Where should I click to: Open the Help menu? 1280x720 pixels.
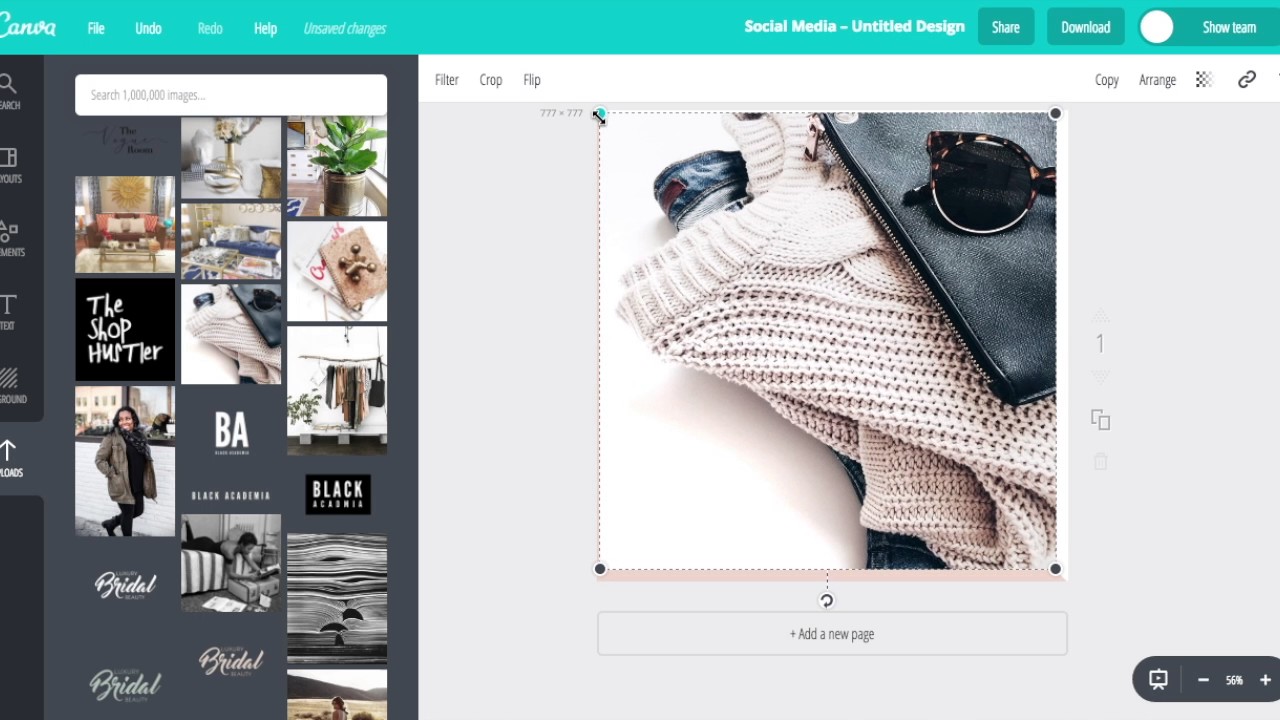click(x=265, y=28)
